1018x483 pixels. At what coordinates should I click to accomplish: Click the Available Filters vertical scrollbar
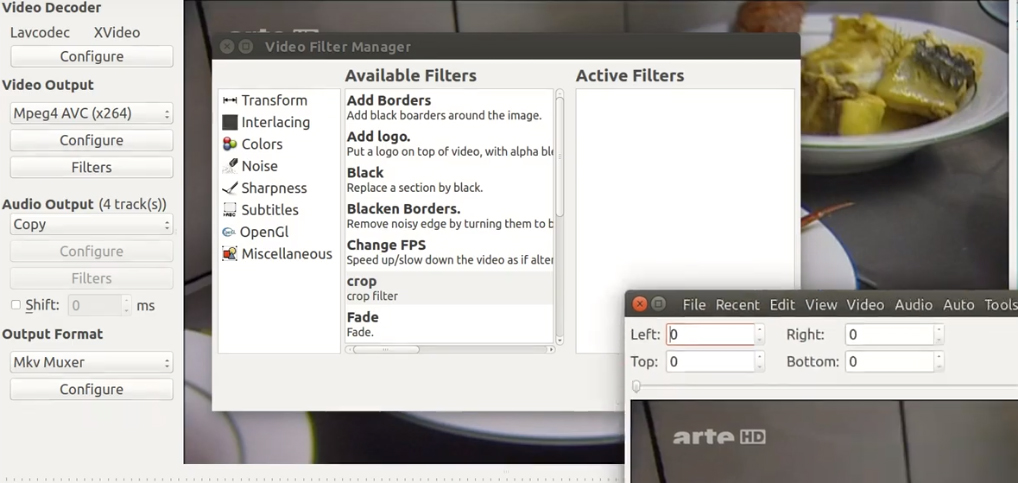560,156
